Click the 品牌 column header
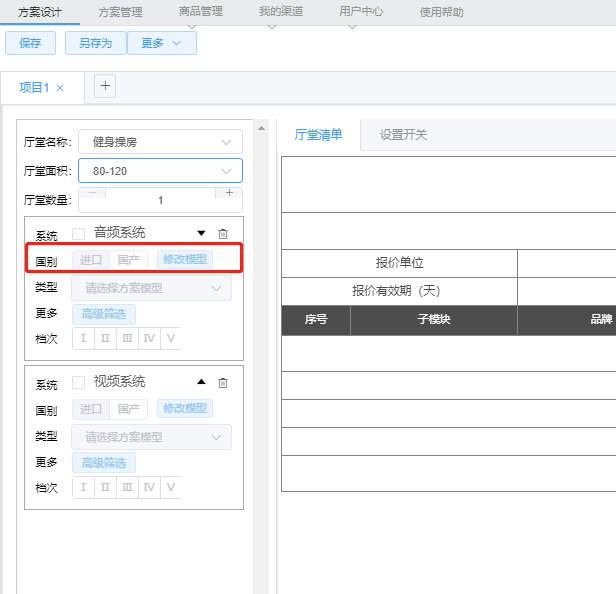 601,320
